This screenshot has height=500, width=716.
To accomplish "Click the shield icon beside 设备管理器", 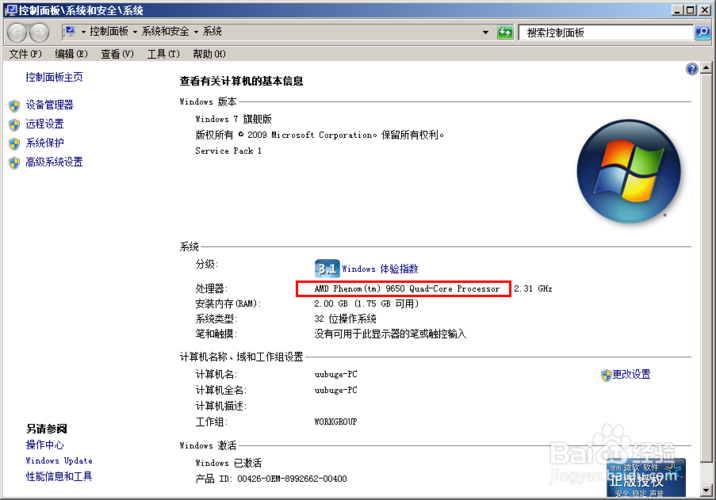I will pyautogui.click(x=15, y=106).
